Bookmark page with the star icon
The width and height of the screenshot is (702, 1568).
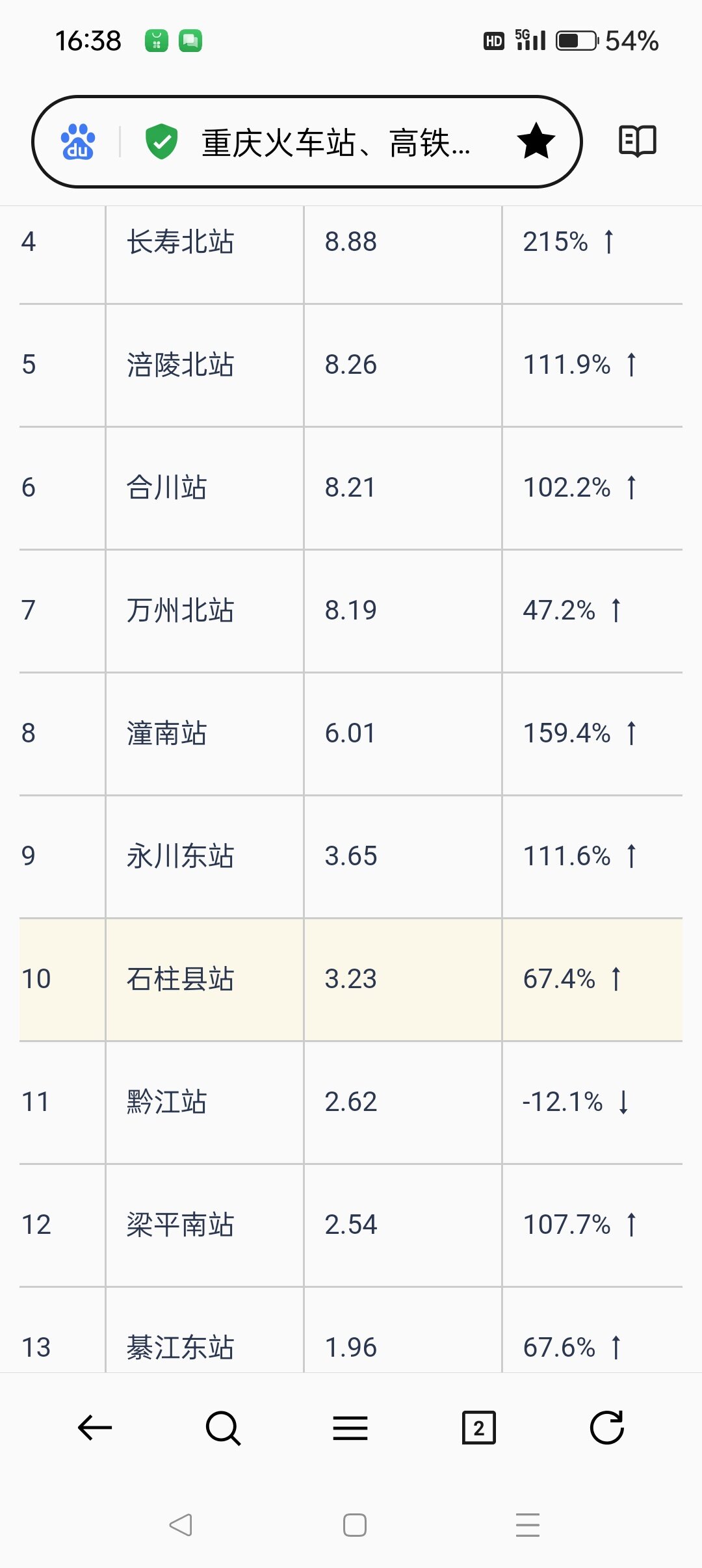(536, 142)
